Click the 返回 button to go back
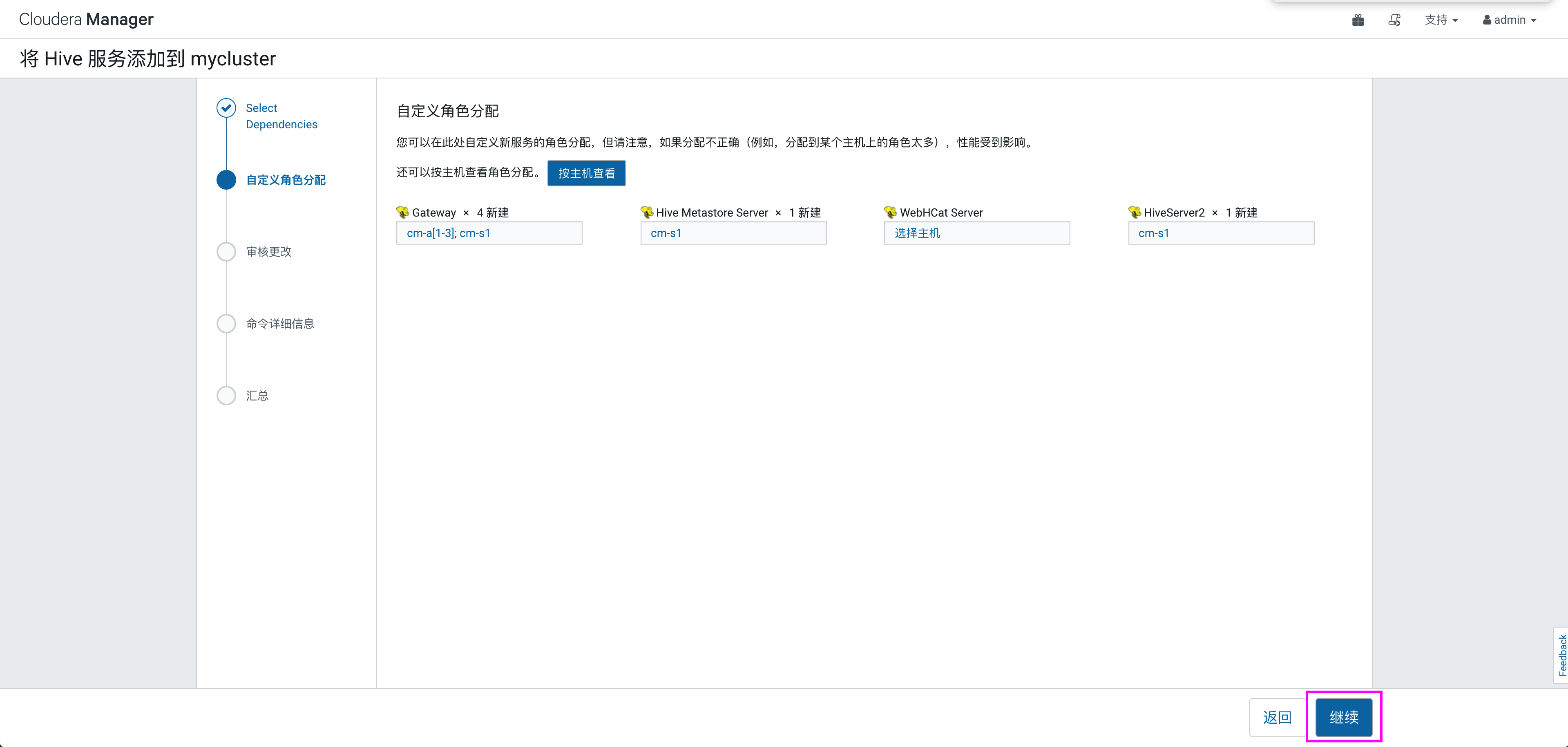 [x=1278, y=717]
